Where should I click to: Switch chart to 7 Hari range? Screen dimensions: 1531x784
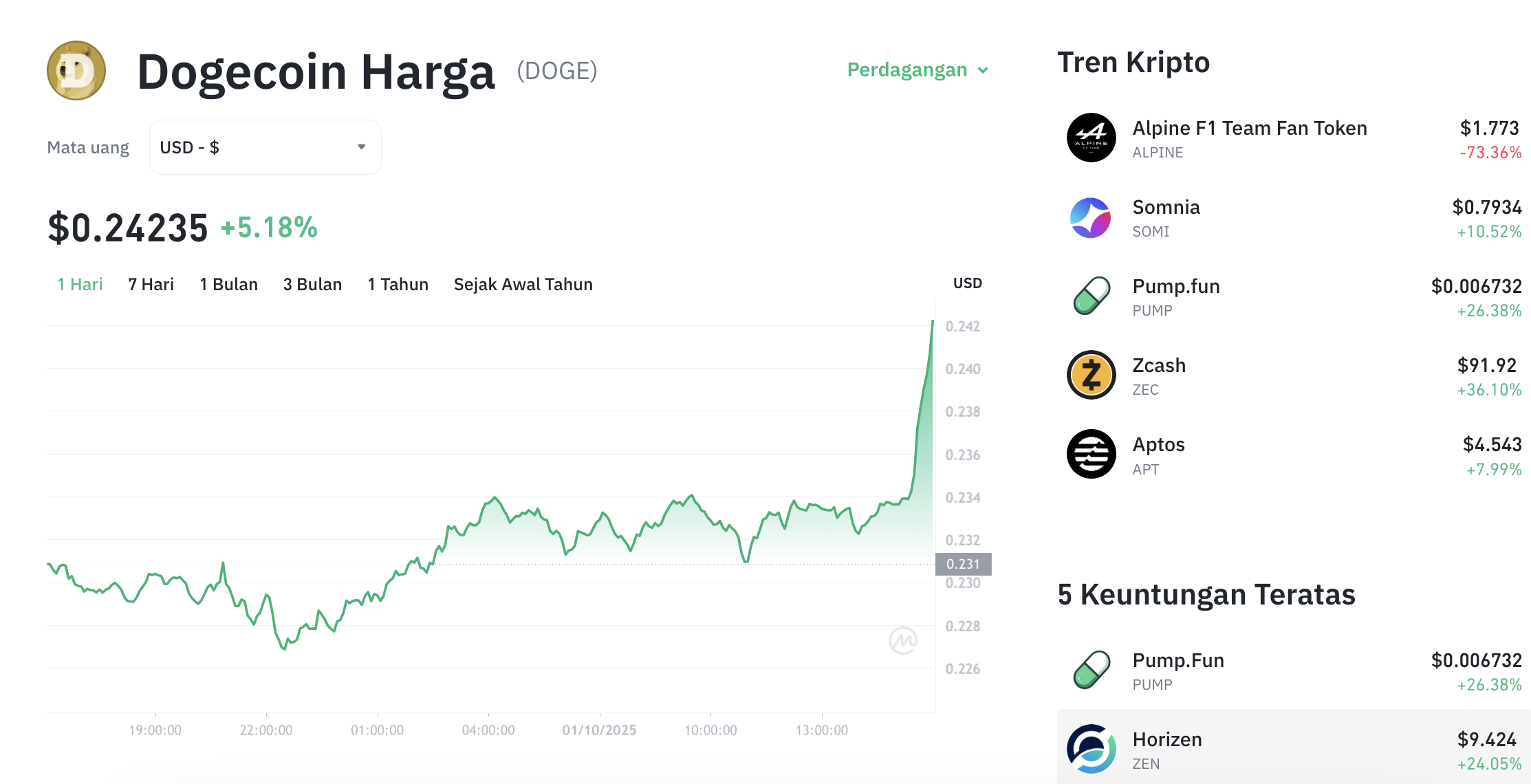pos(151,285)
